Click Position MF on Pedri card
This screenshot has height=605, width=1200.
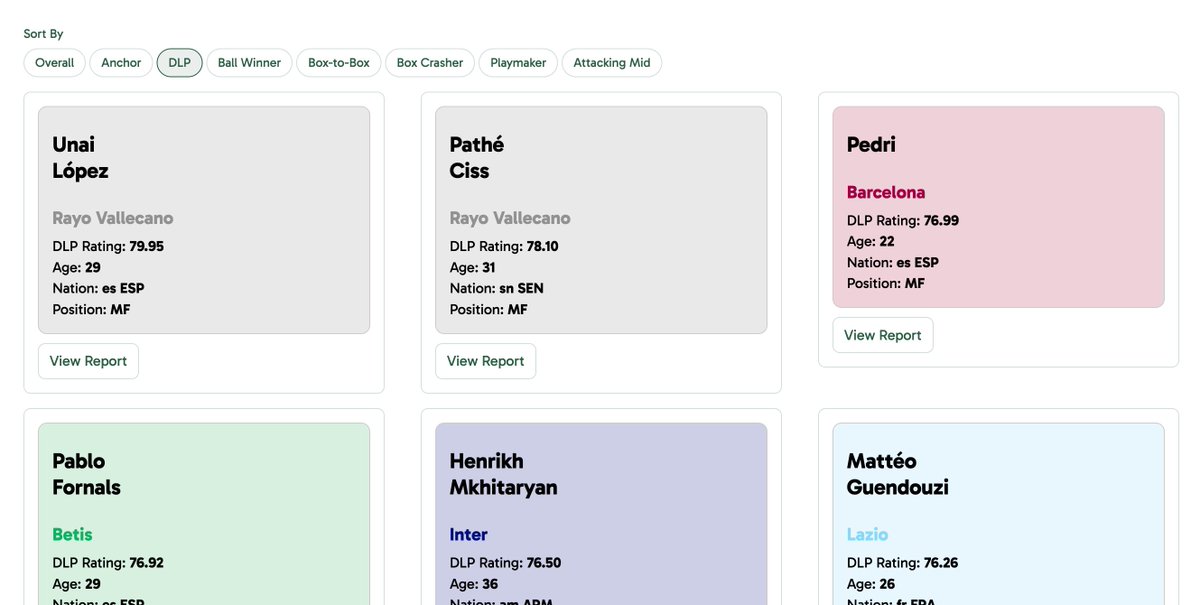click(x=886, y=283)
